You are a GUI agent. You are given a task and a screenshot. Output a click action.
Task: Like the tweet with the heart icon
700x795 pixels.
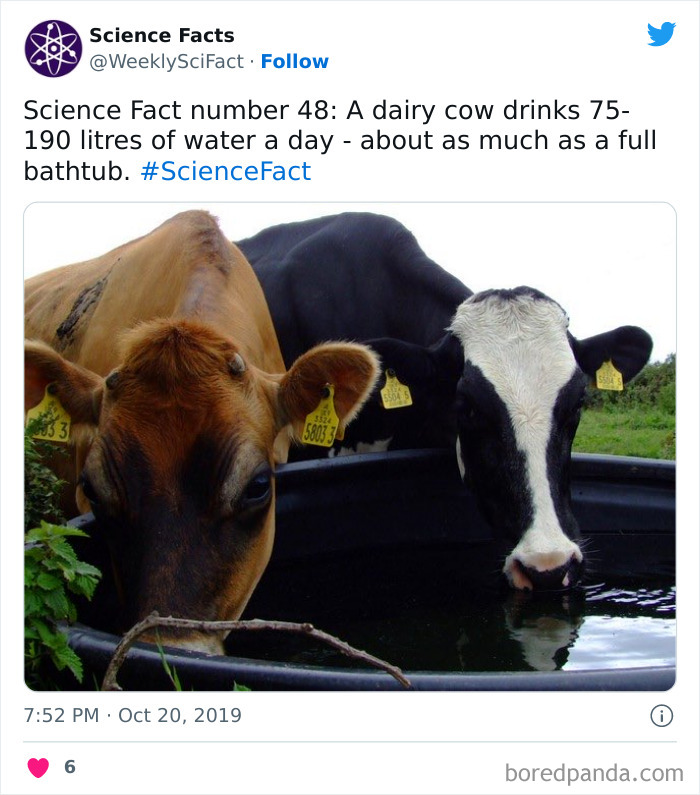(x=38, y=768)
